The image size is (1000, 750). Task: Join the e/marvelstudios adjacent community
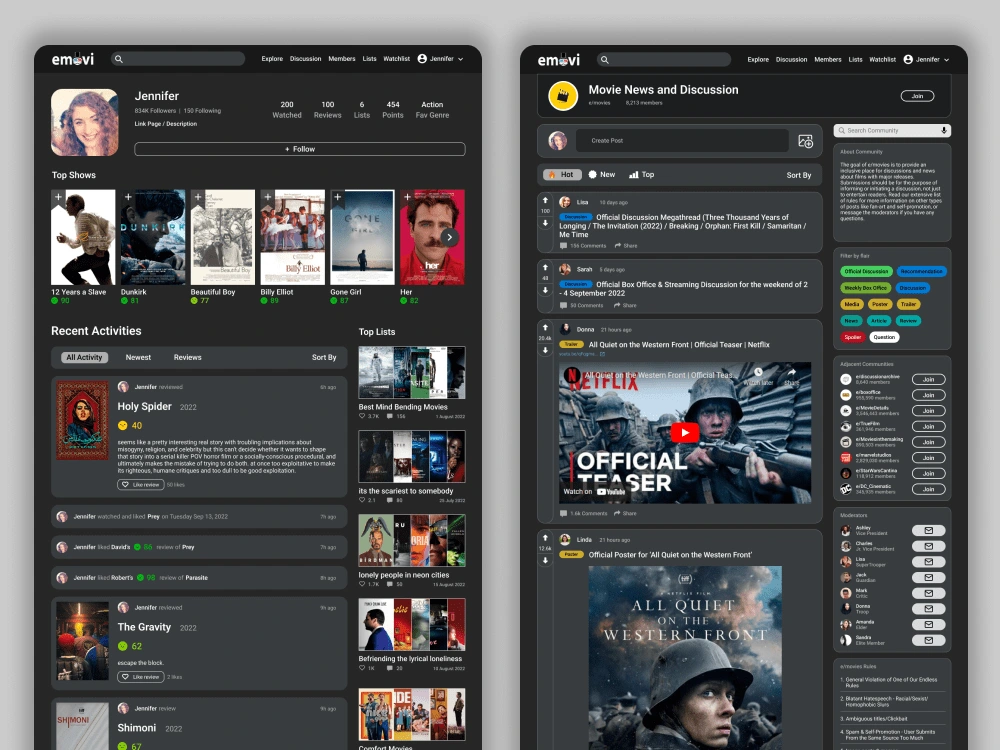[929, 458]
